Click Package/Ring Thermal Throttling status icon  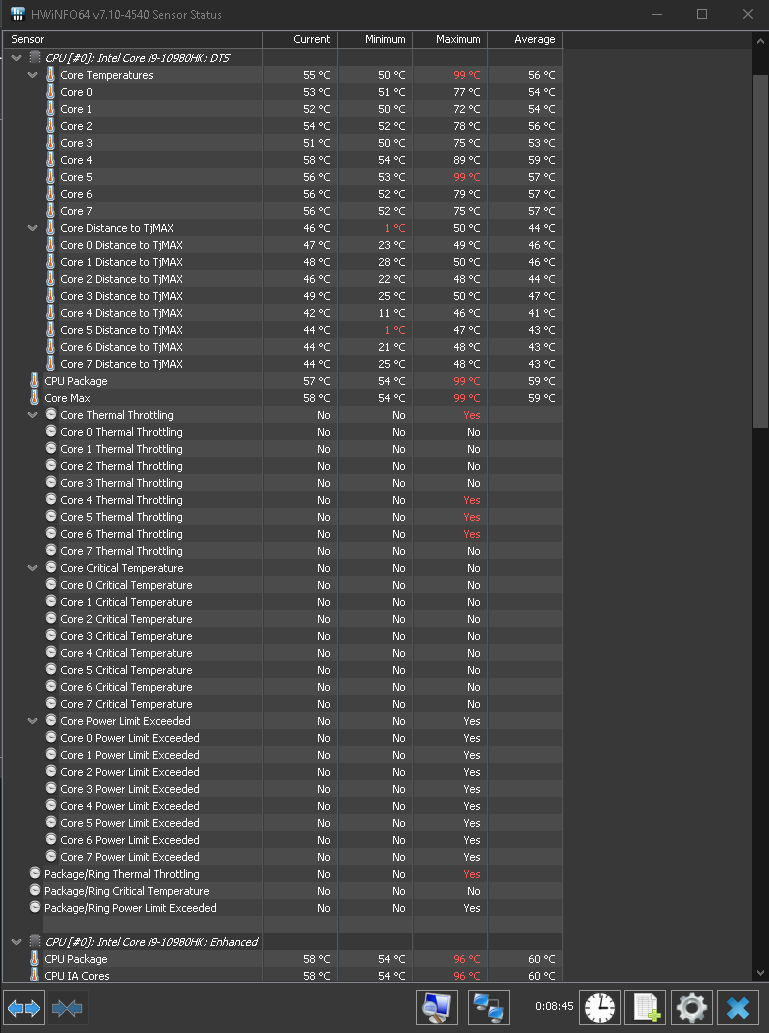35,874
